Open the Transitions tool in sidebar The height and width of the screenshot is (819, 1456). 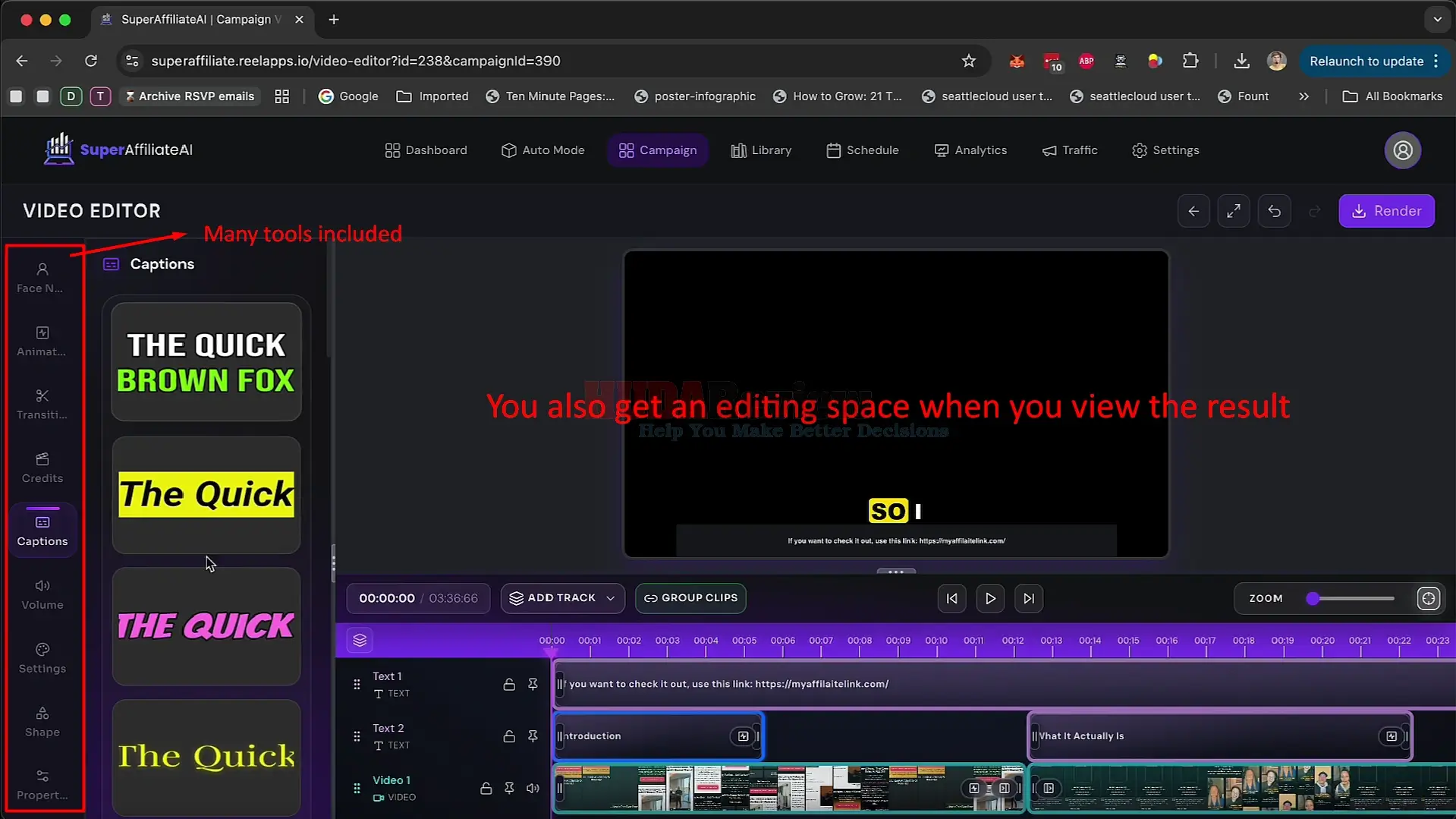tap(42, 405)
